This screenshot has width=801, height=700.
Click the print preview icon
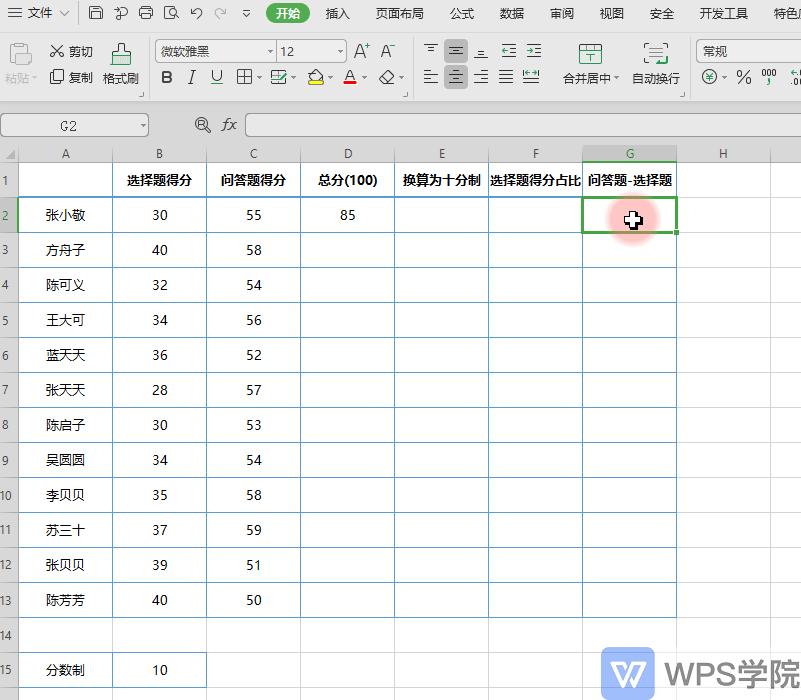[169, 13]
